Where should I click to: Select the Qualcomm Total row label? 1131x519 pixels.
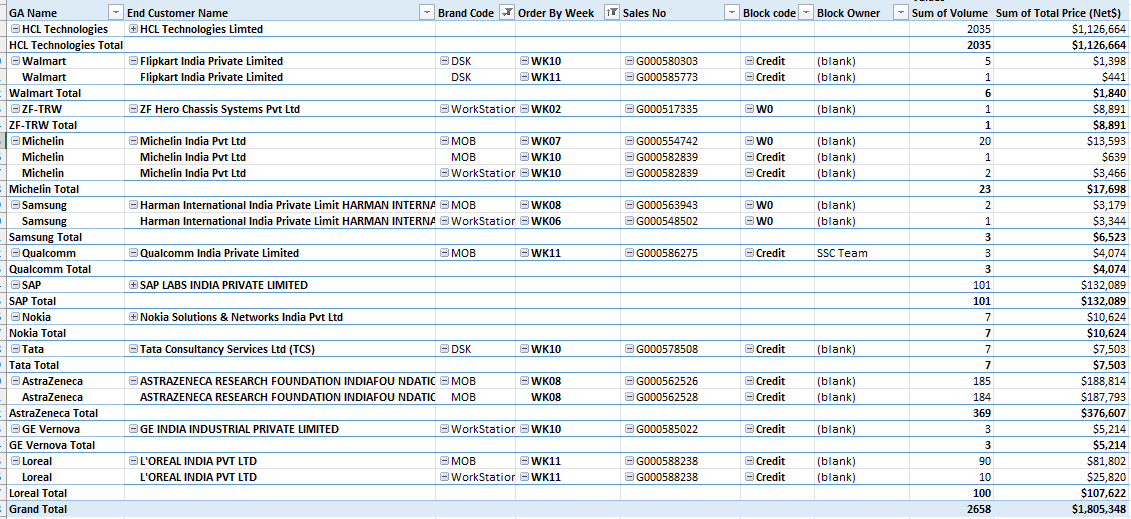tap(50, 269)
